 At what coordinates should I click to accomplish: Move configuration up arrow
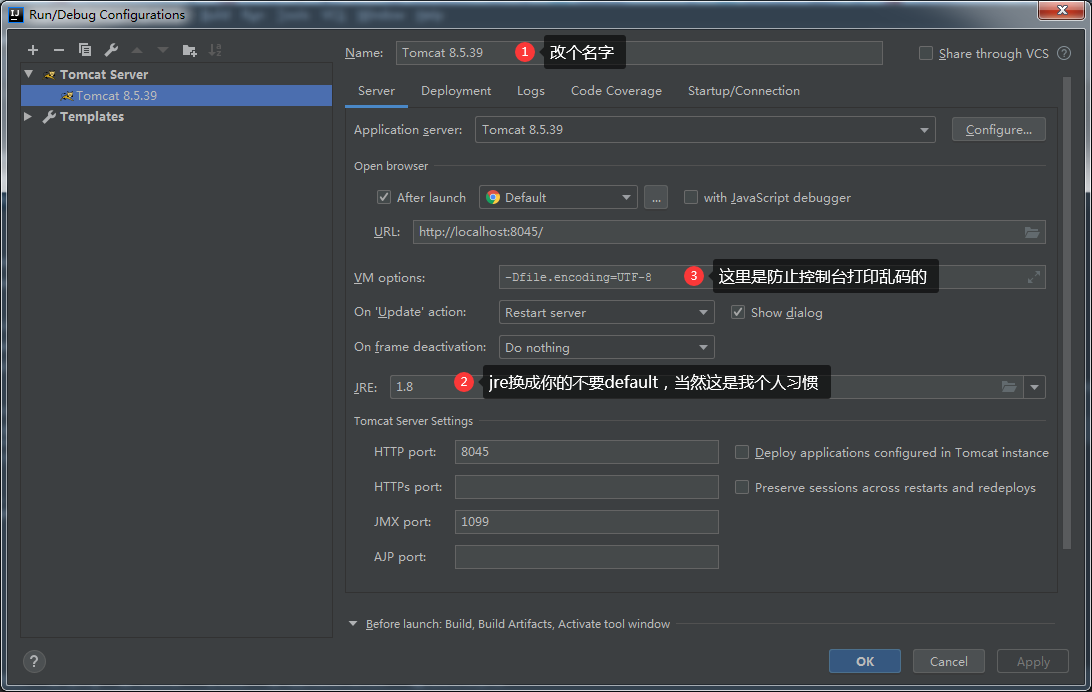pyautogui.click(x=137, y=50)
